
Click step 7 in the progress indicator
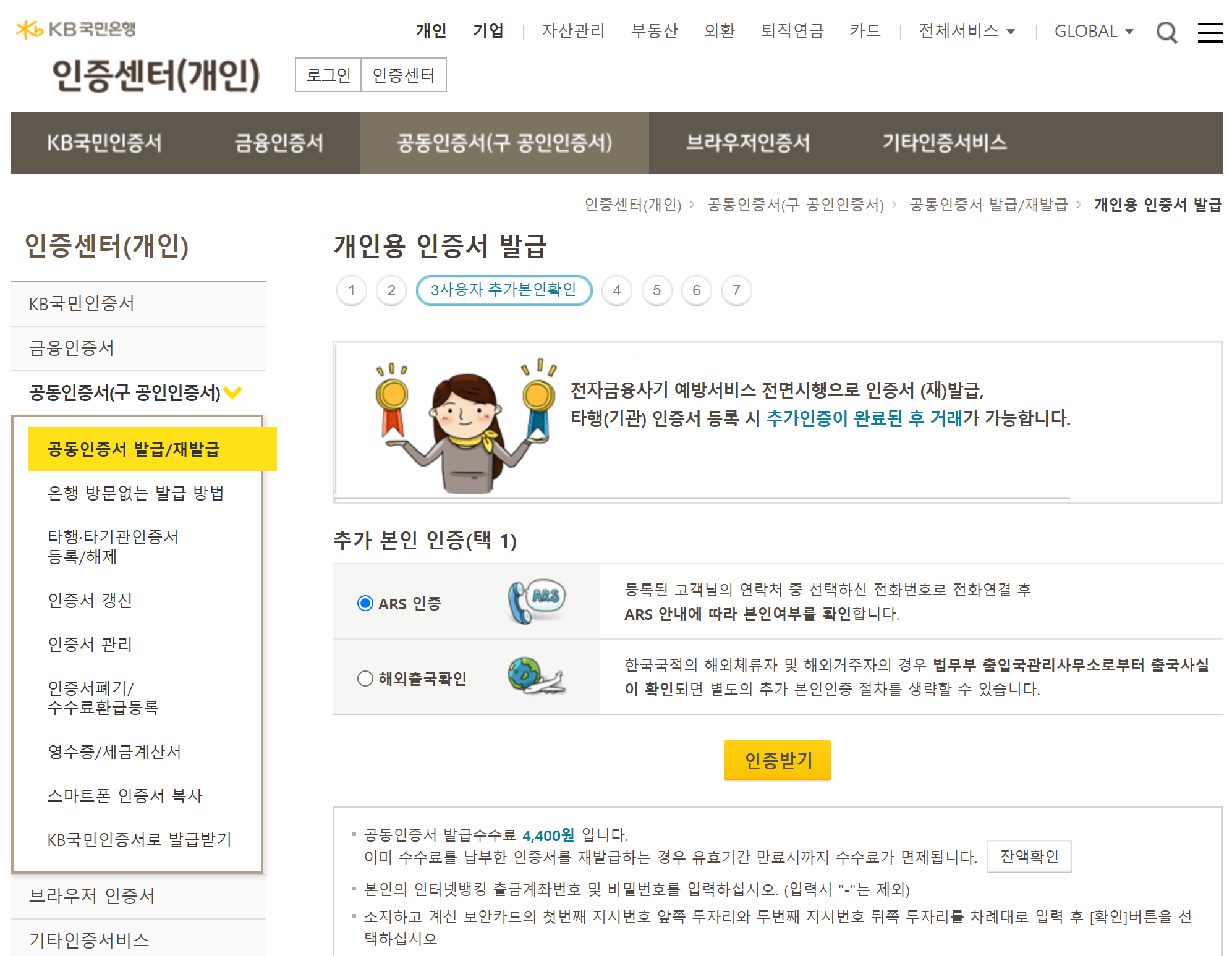(736, 290)
